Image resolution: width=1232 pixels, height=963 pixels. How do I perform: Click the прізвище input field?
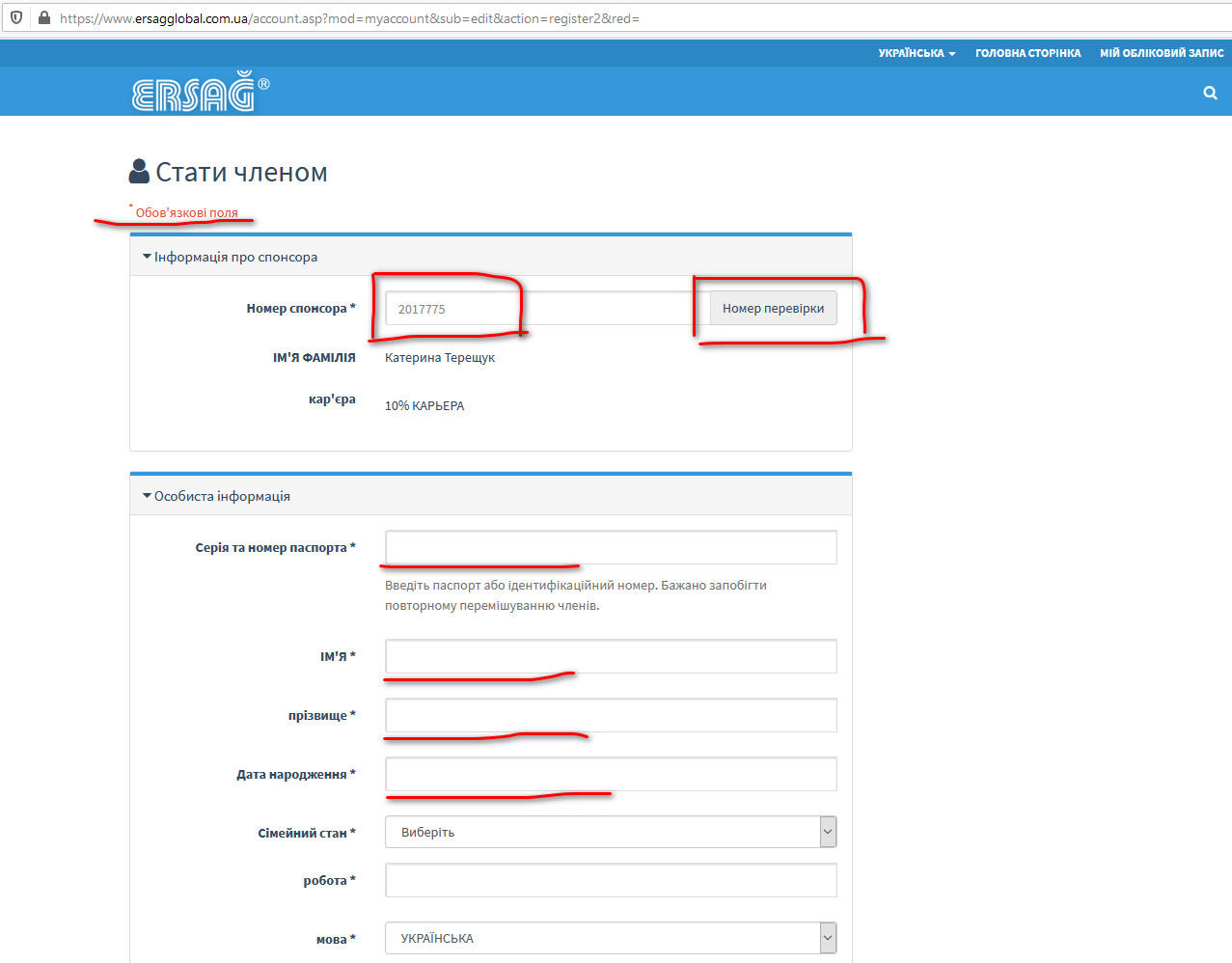click(x=610, y=715)
